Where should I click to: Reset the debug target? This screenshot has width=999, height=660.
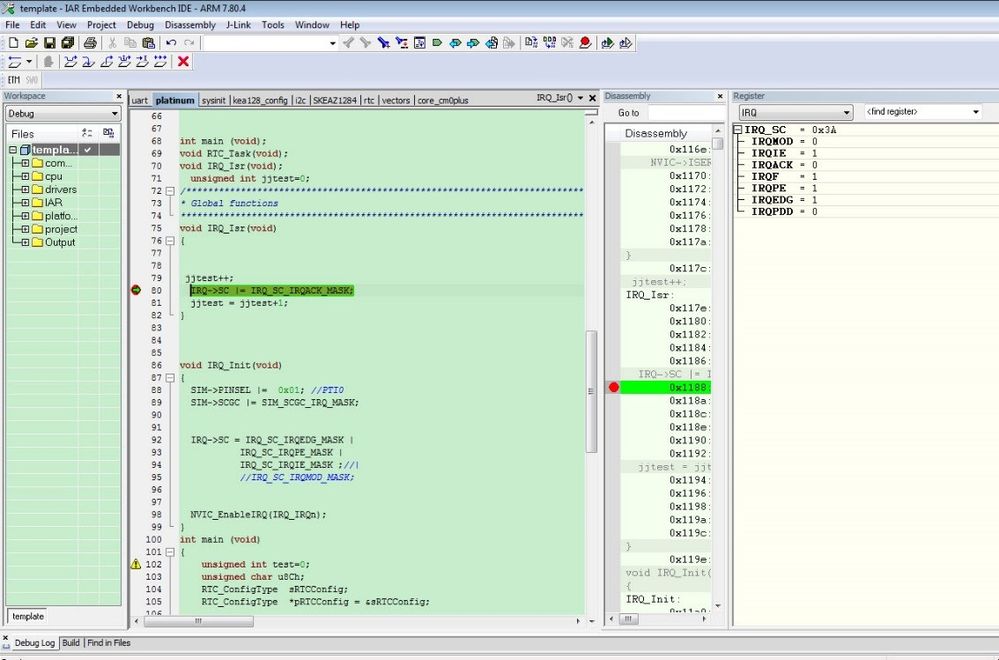[x=14, y=62]
